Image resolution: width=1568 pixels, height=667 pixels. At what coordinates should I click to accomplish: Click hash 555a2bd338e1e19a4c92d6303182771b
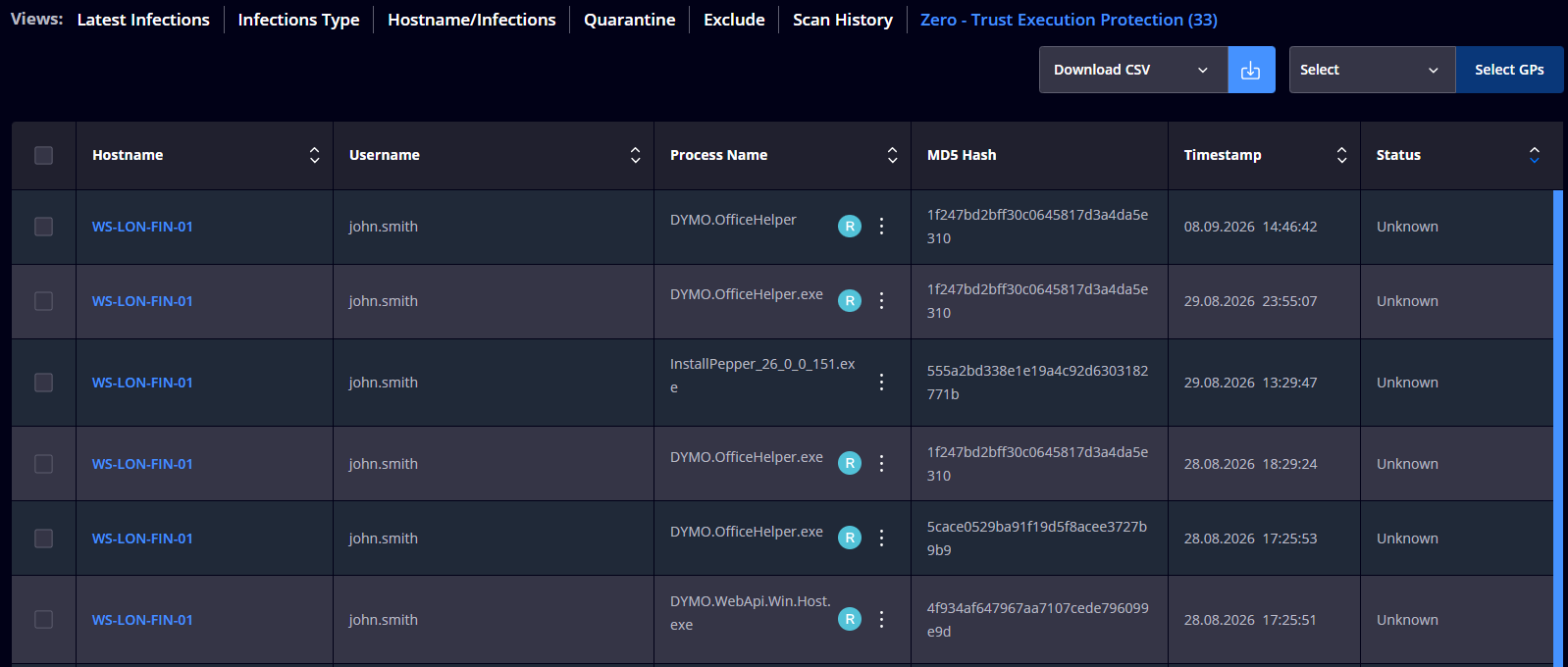tap(1037, 383)
